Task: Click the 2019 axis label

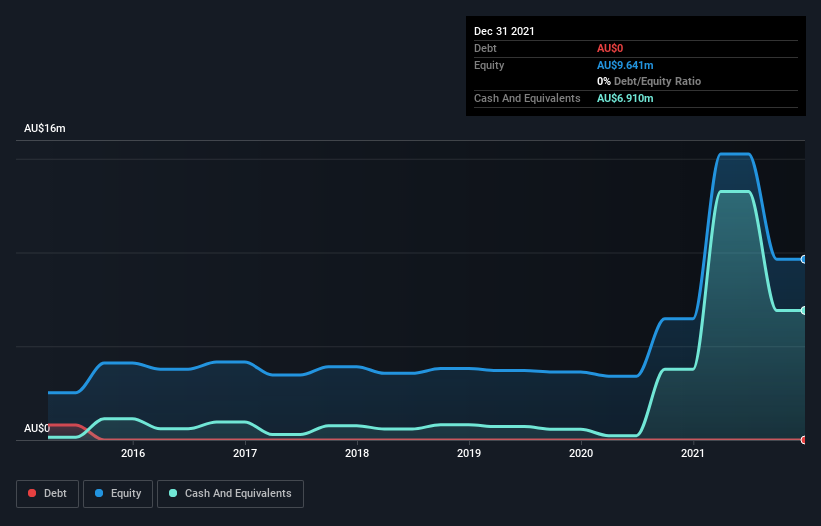Action: point(469,453)
